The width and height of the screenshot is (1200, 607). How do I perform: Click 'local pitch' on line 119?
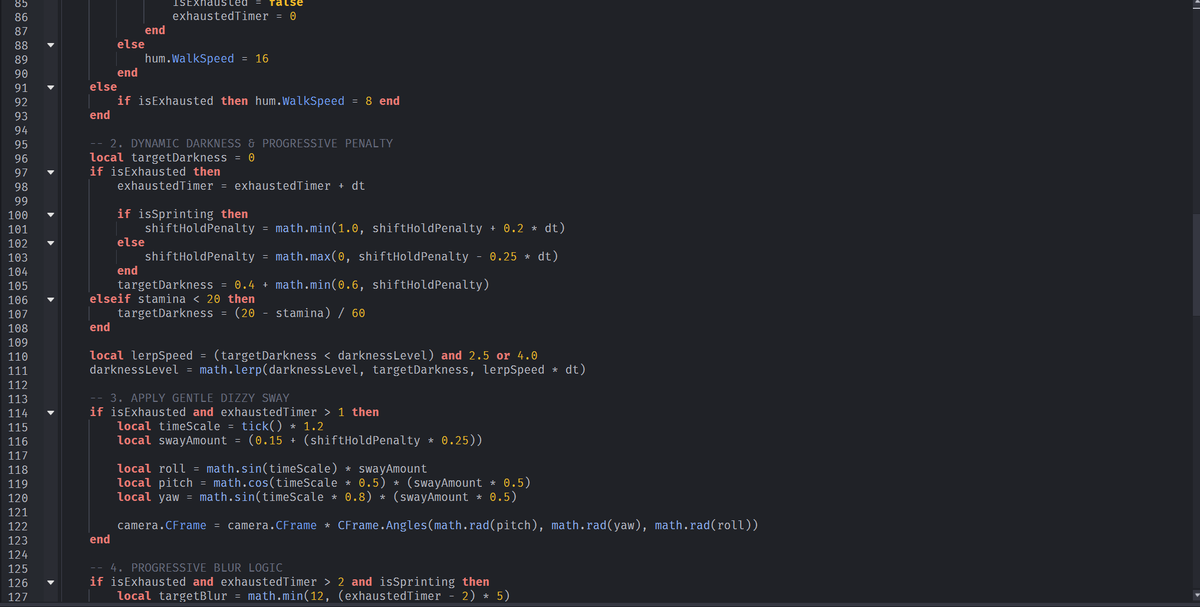[155, 483]
